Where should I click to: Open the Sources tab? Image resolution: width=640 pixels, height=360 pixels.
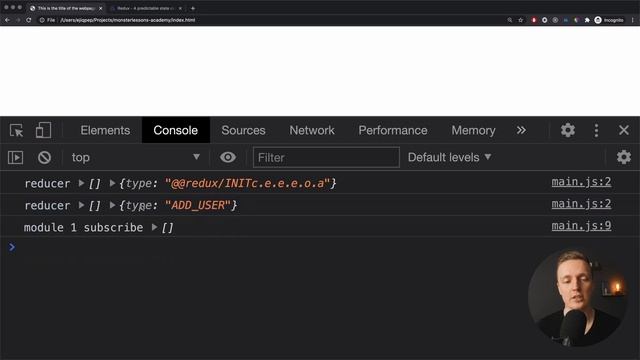point(243,131)
